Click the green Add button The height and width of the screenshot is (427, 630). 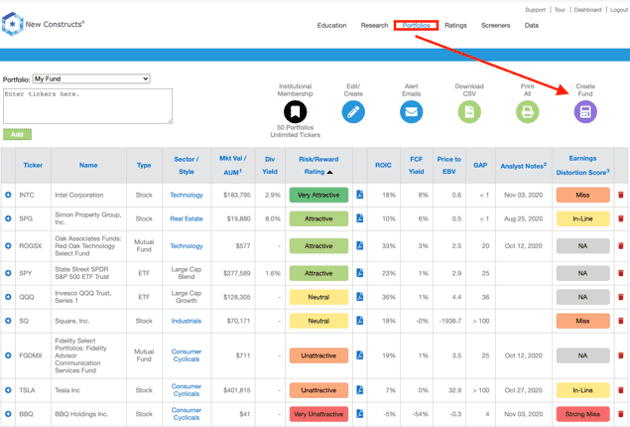pos(17,134)
